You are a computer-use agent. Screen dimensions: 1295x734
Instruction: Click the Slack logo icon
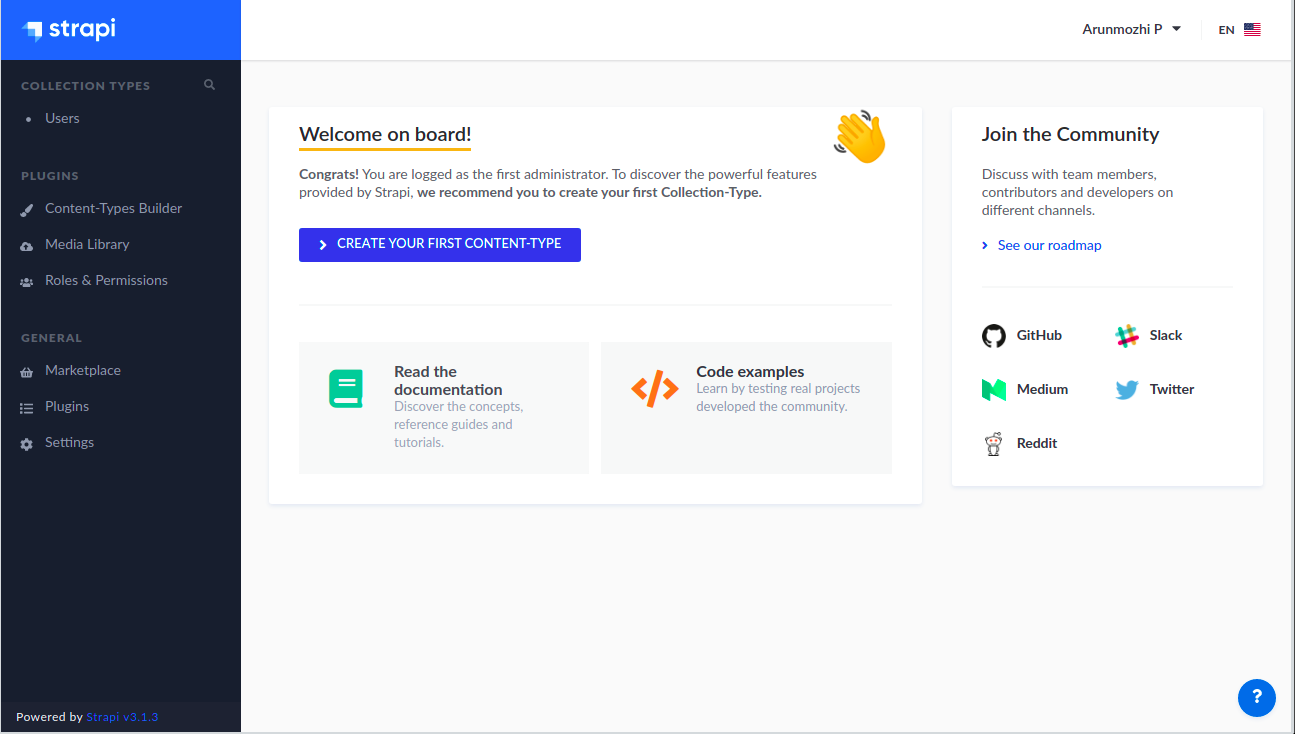[1127, 336]
